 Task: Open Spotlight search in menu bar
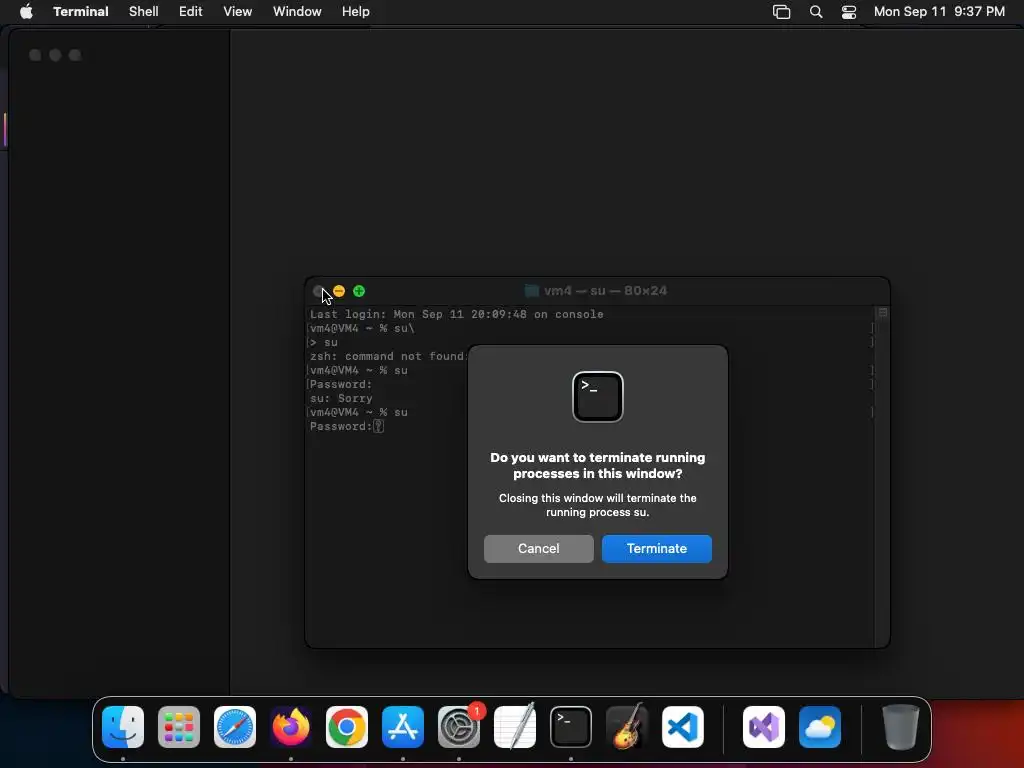[816, 12]
